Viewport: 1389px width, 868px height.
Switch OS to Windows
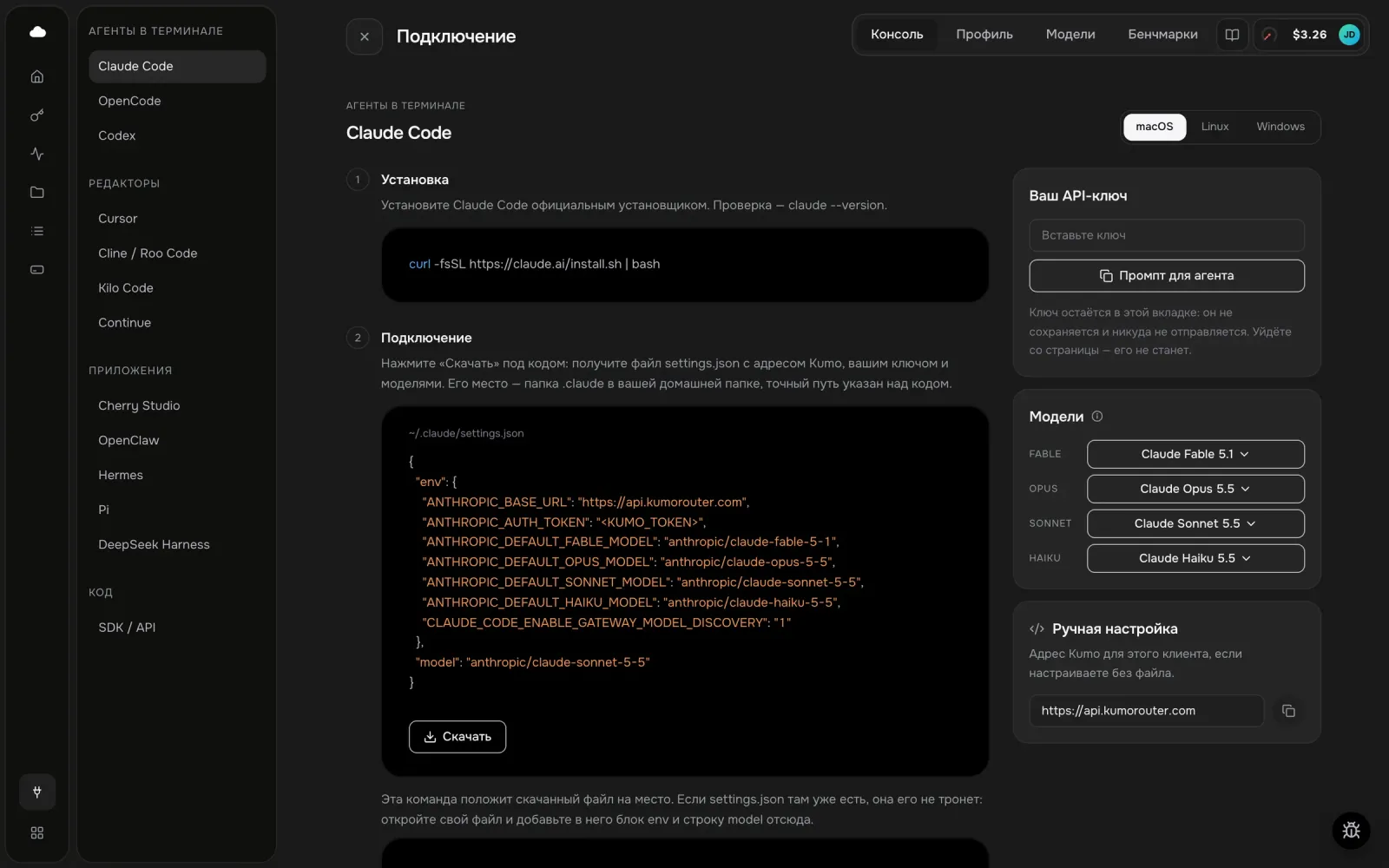click(1280, 127)
